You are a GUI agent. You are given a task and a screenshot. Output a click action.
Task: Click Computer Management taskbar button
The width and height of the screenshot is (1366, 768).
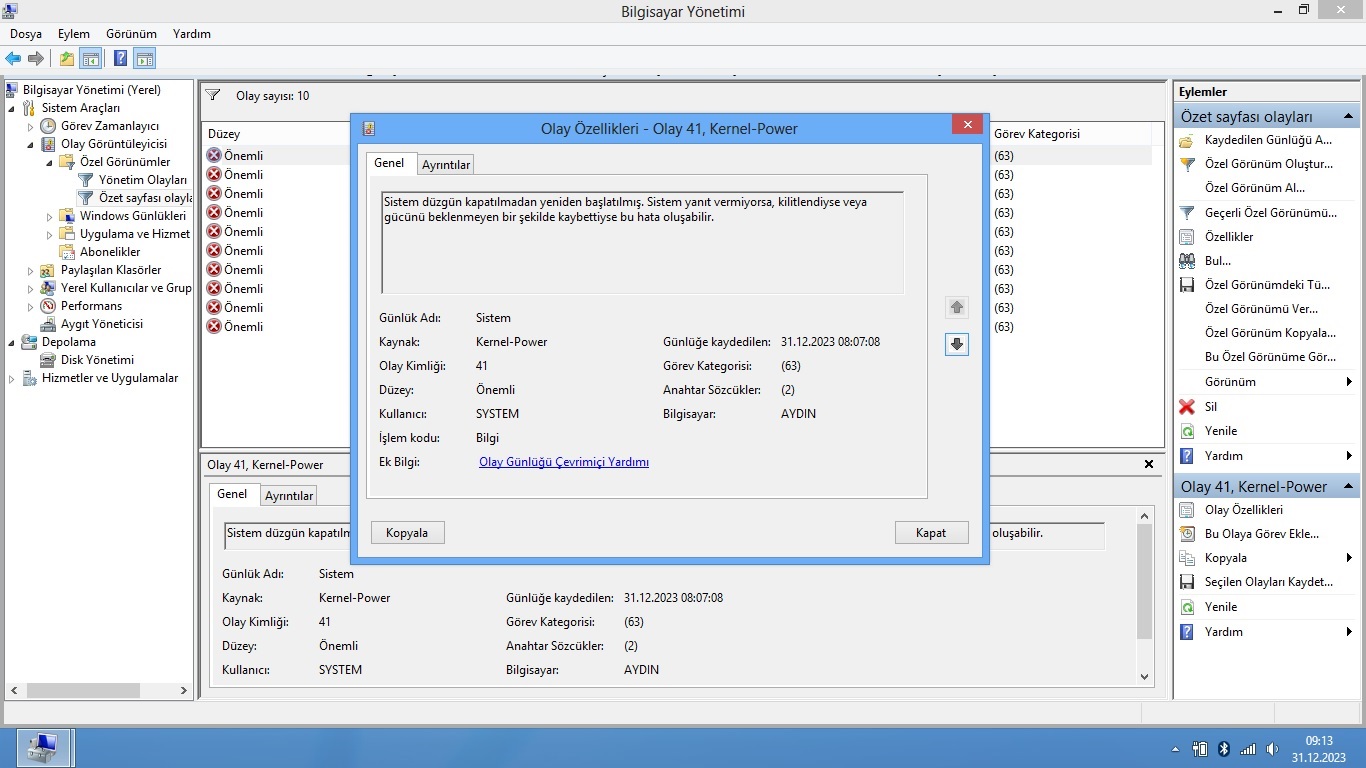(x=44, y=748)
